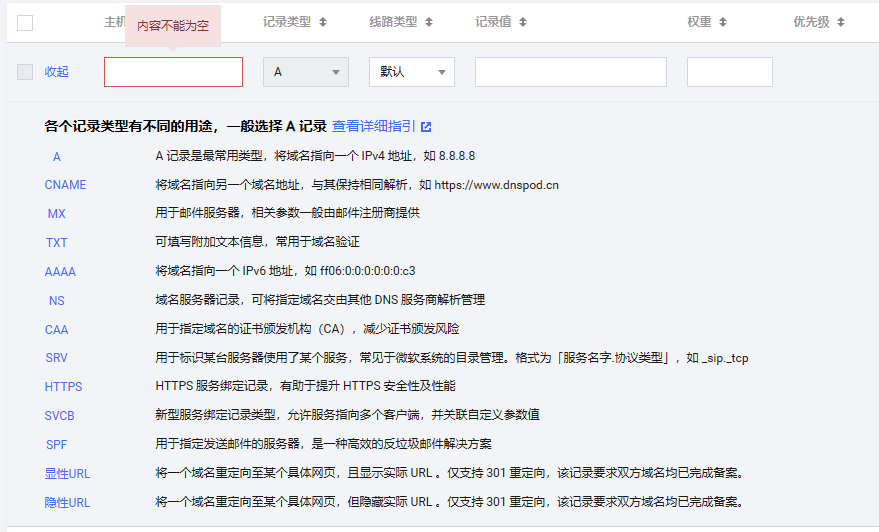Viewport: 879px width, 532px height.
Task: Collapse the guide with 收起
Action: click(57, 72)
